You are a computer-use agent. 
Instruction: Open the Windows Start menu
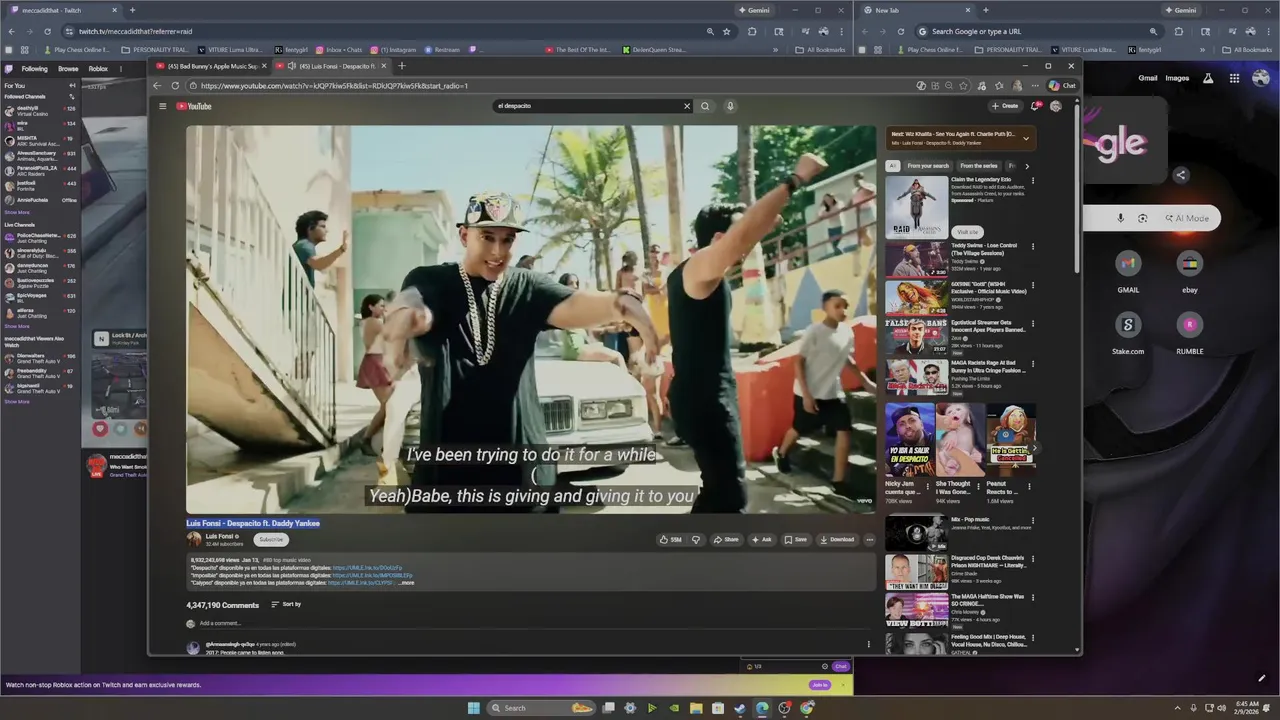(x=474, y=708)
